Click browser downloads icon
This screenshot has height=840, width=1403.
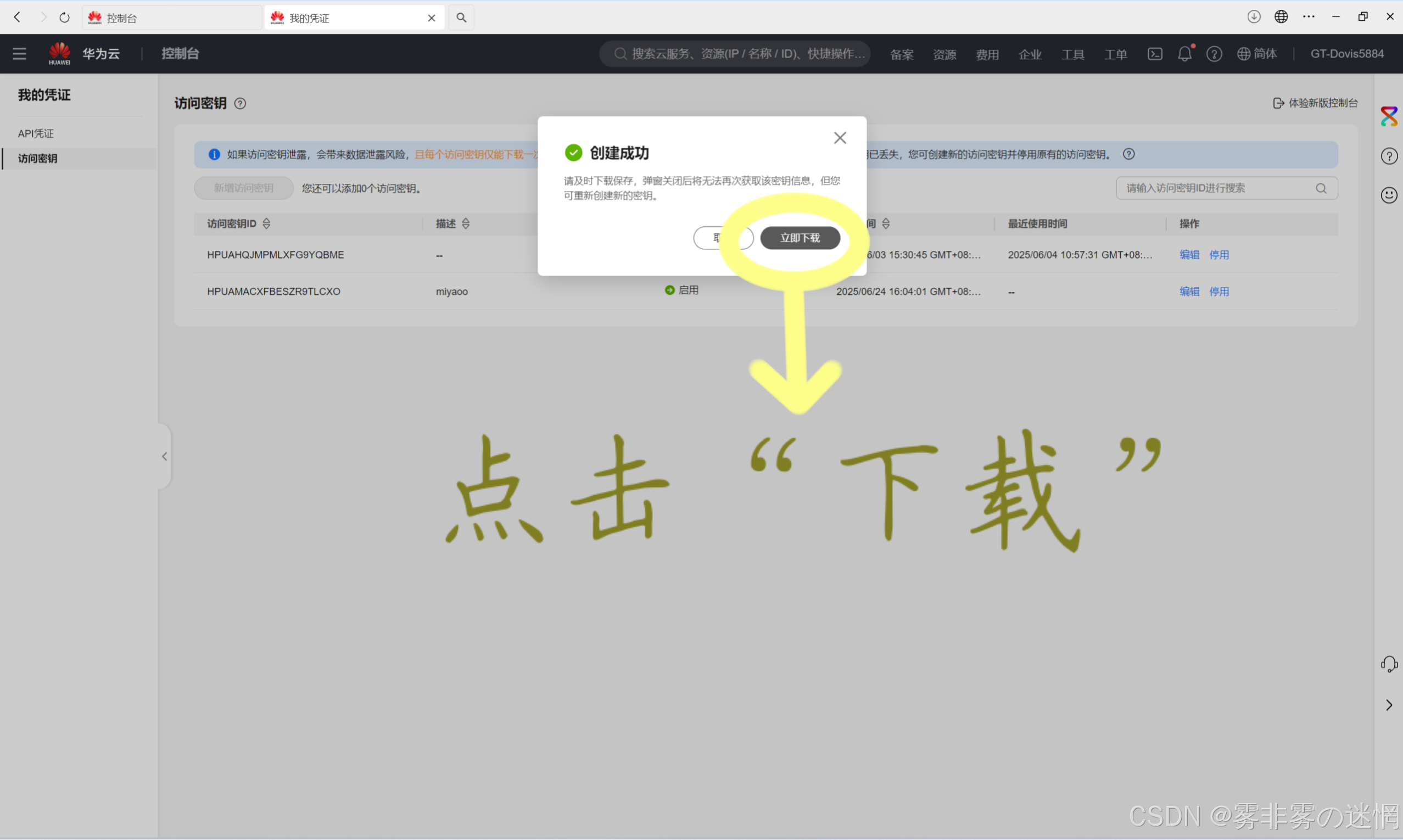(x=1254, y=17)
